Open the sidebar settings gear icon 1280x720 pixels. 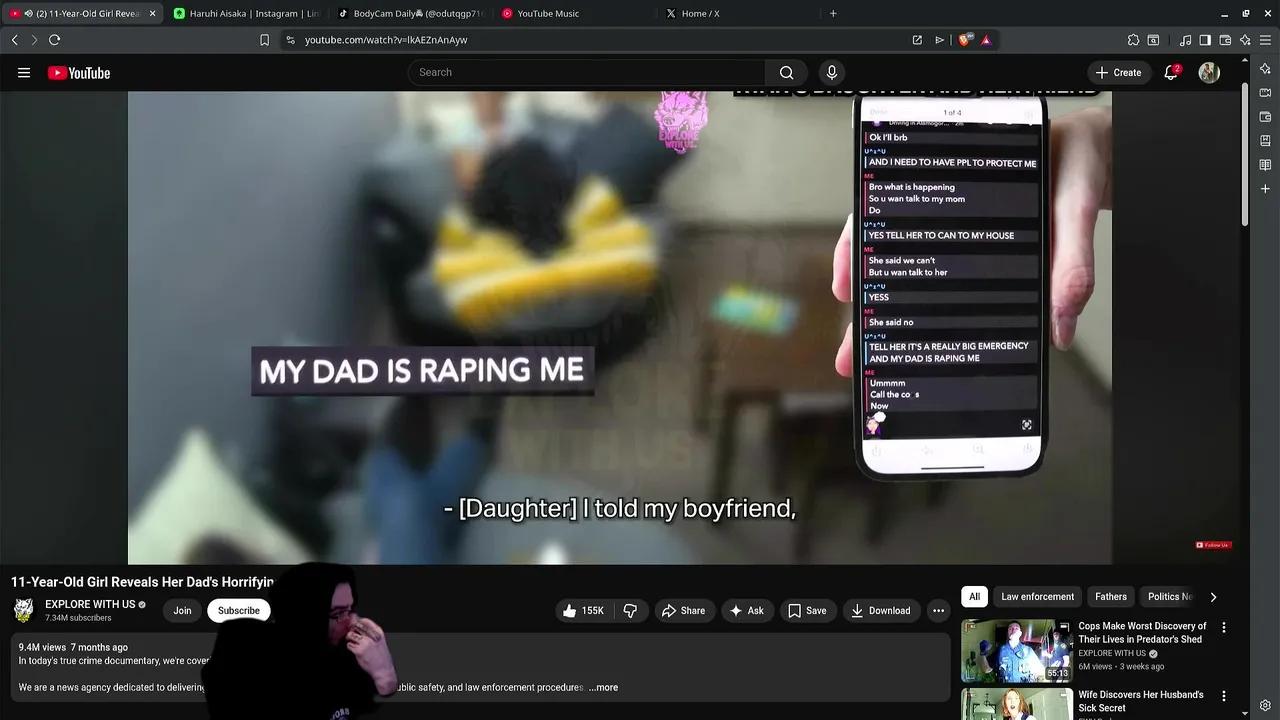pos(1266,706)
